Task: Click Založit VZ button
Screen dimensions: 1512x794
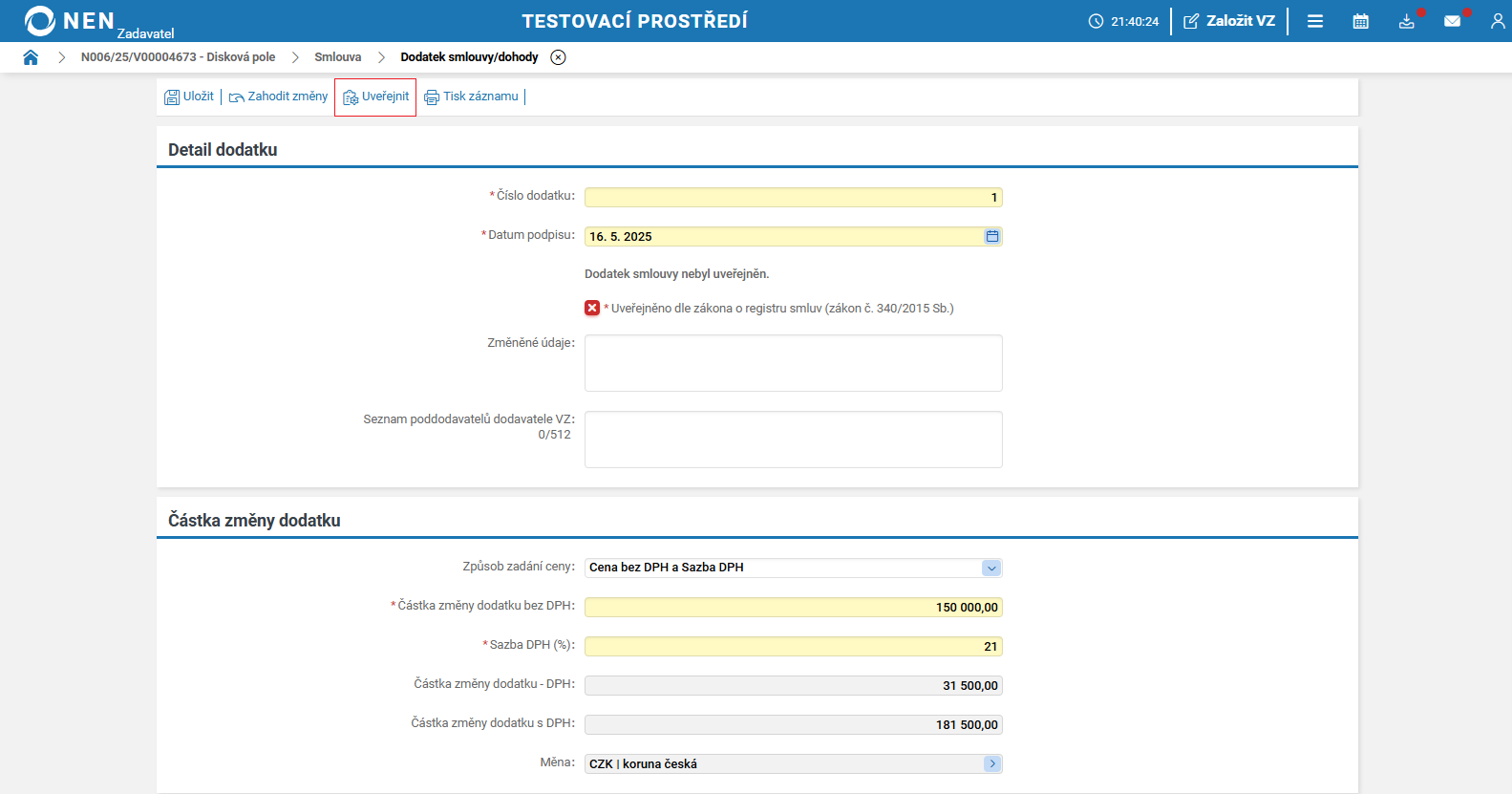Action: [x=1229, y=21]
